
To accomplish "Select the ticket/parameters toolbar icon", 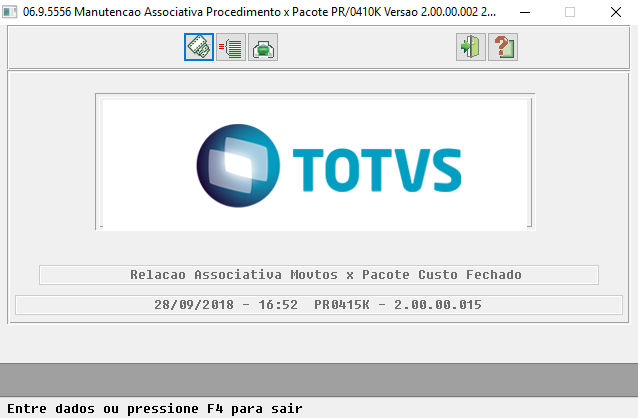I will (199, 47).
